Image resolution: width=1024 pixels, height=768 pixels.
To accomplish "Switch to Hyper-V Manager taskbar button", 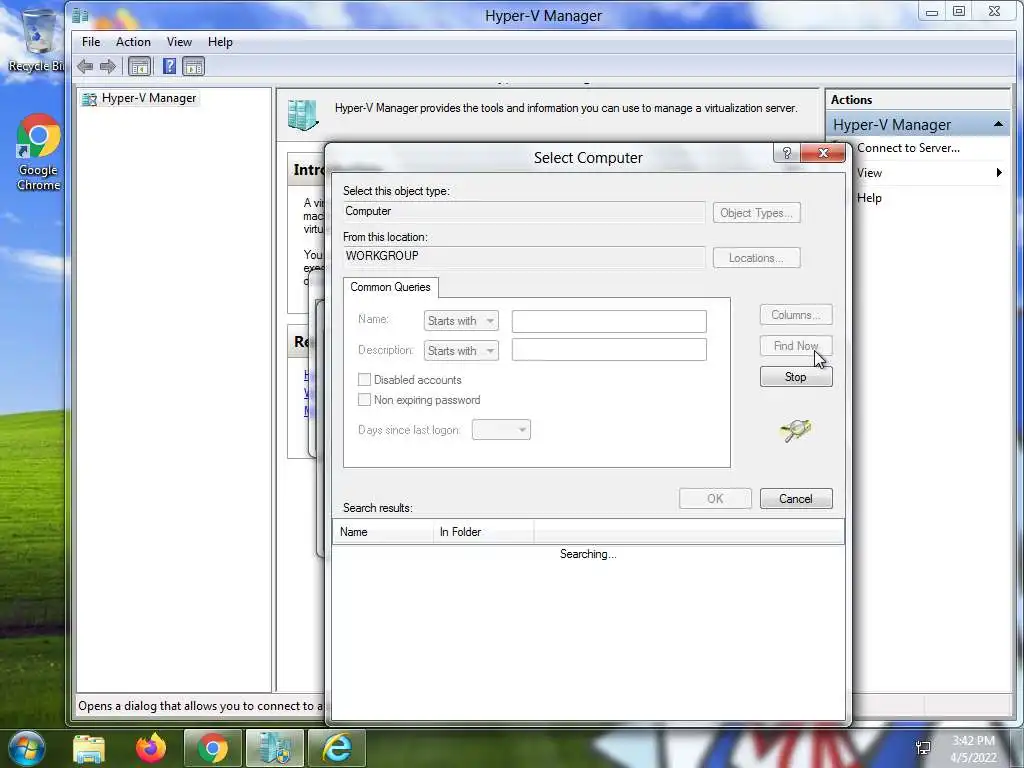I will coord(275,748).
